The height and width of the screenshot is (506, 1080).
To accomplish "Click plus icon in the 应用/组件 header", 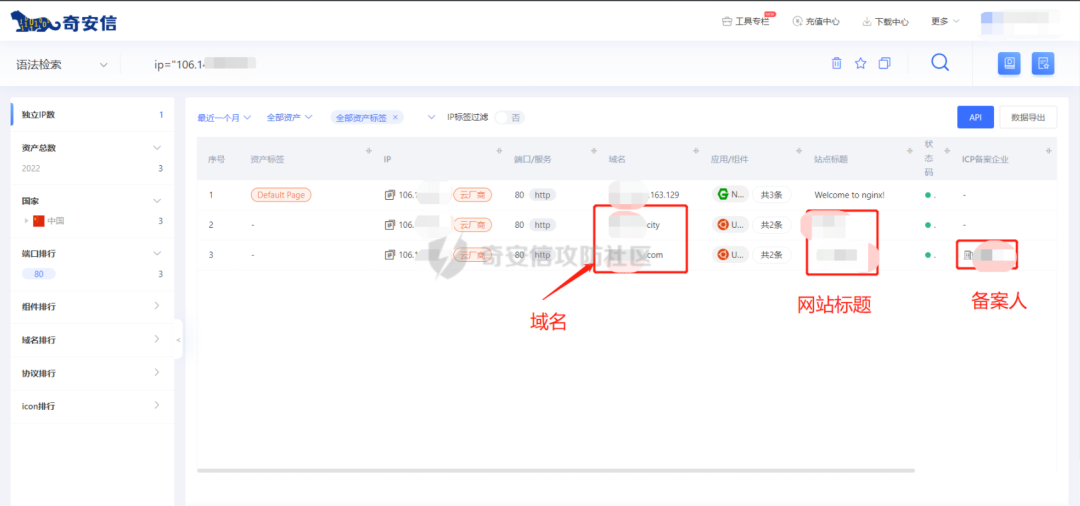I will coord(799,151).
